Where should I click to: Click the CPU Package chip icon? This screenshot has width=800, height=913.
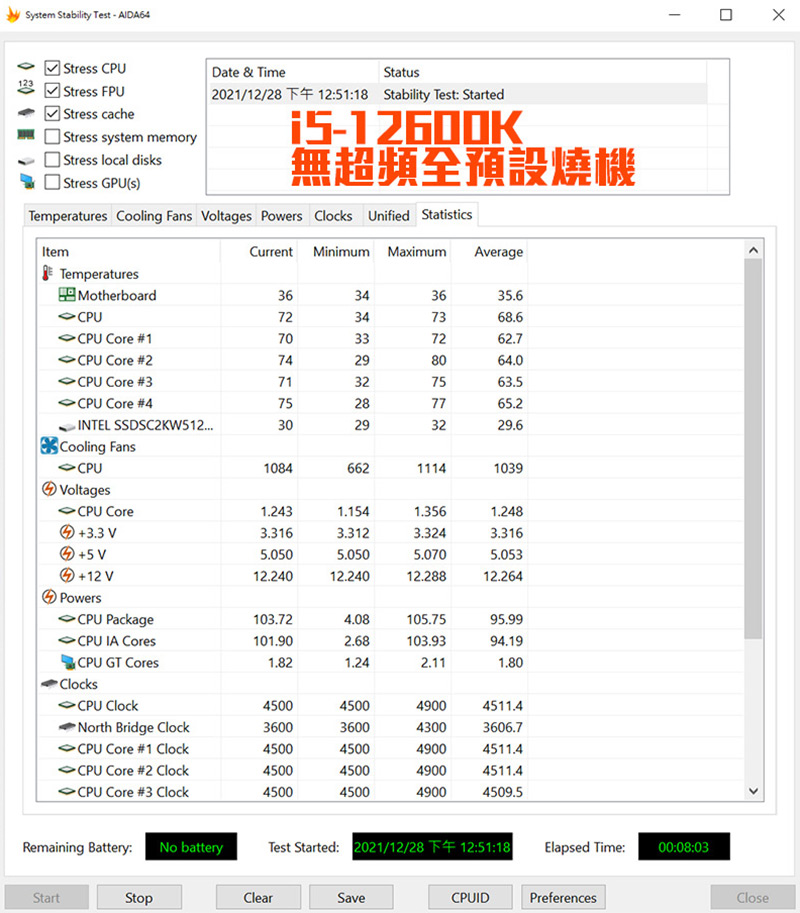(68, 618)
